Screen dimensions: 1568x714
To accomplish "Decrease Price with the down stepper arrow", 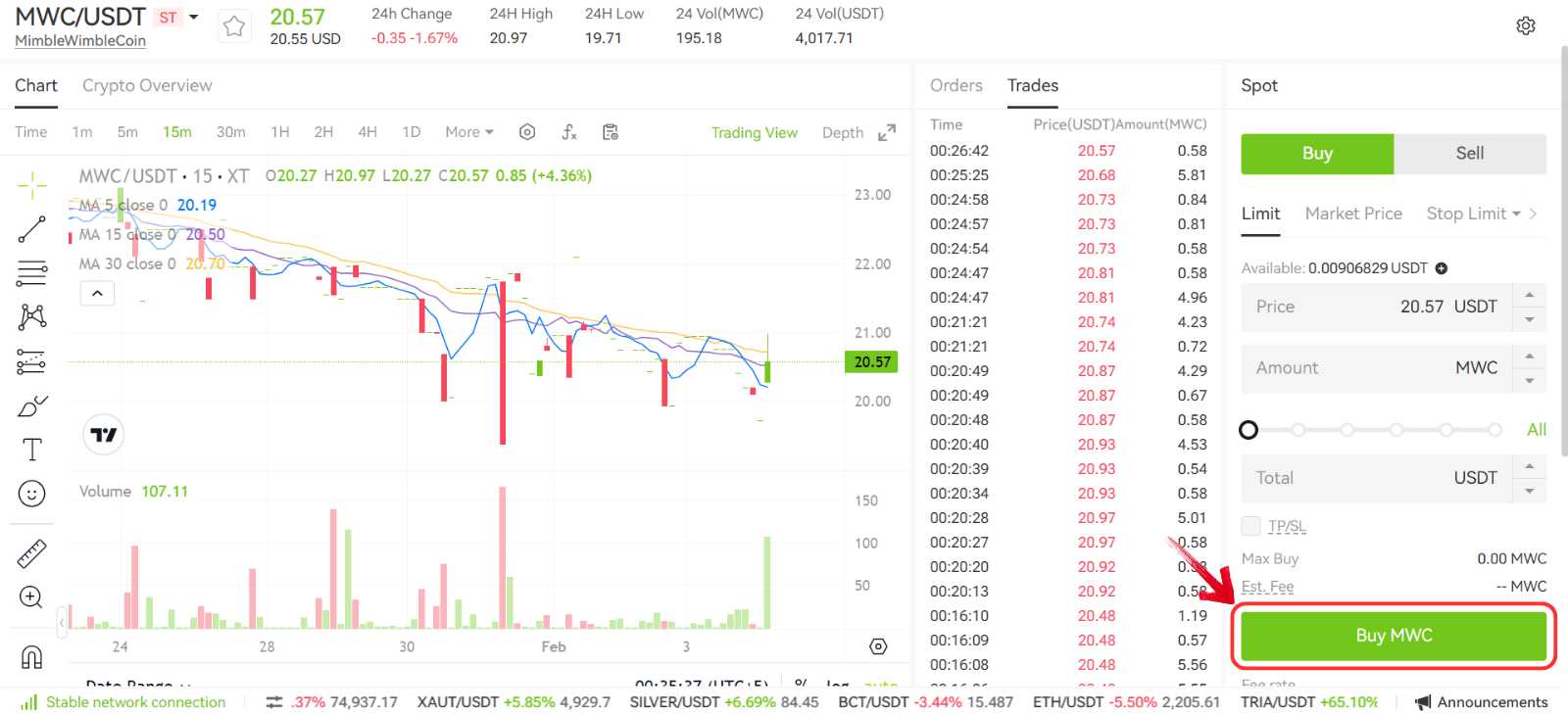I will [1530, 319].
